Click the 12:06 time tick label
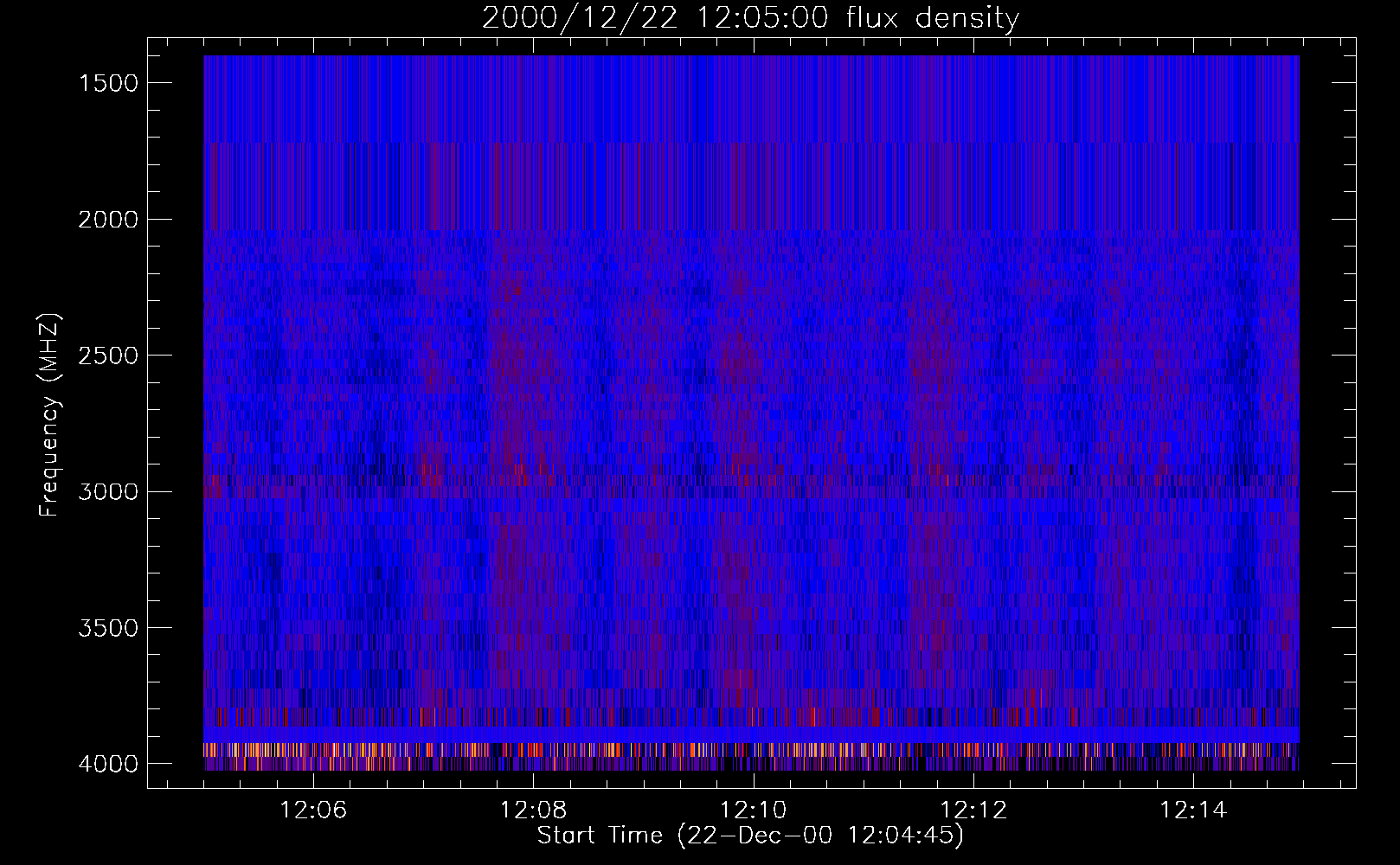Image resolution: width=1400 pixels, height=865 pixels. (313, 811)
